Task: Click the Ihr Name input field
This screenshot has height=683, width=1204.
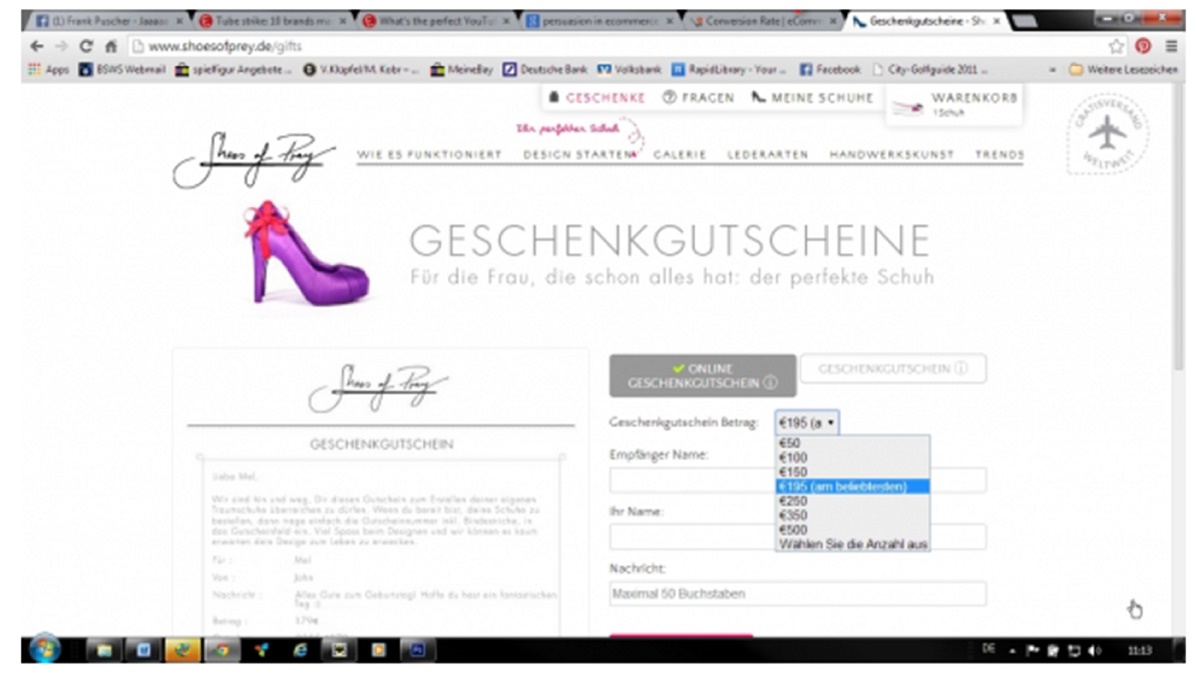Action: point(798,537)
